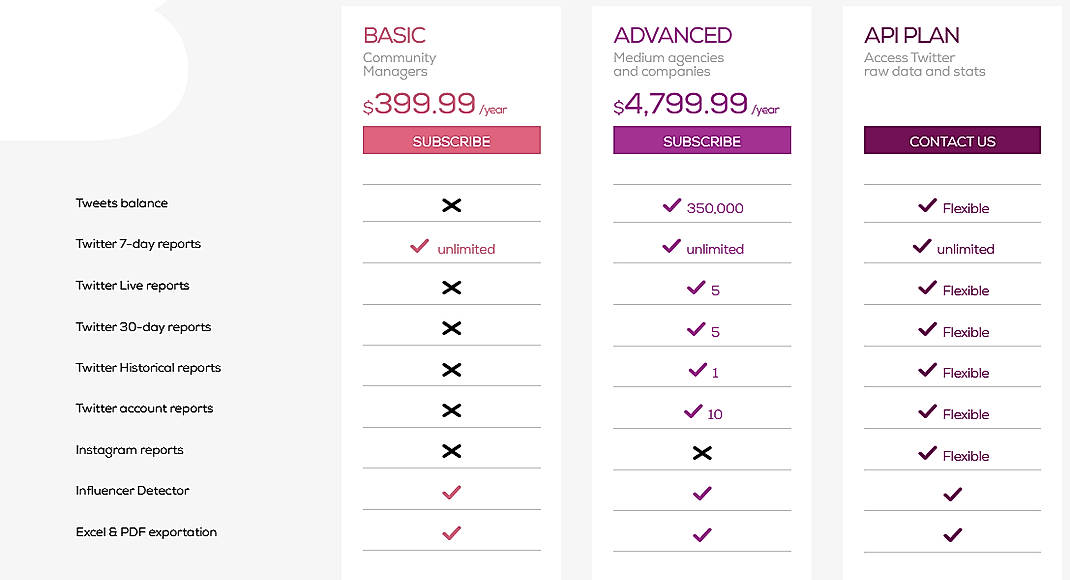Click the ADVANCED plan heading
Image resolution: width=1070 pixels, height=580 pixels.
pyautogui.click(x=672, y=35)
